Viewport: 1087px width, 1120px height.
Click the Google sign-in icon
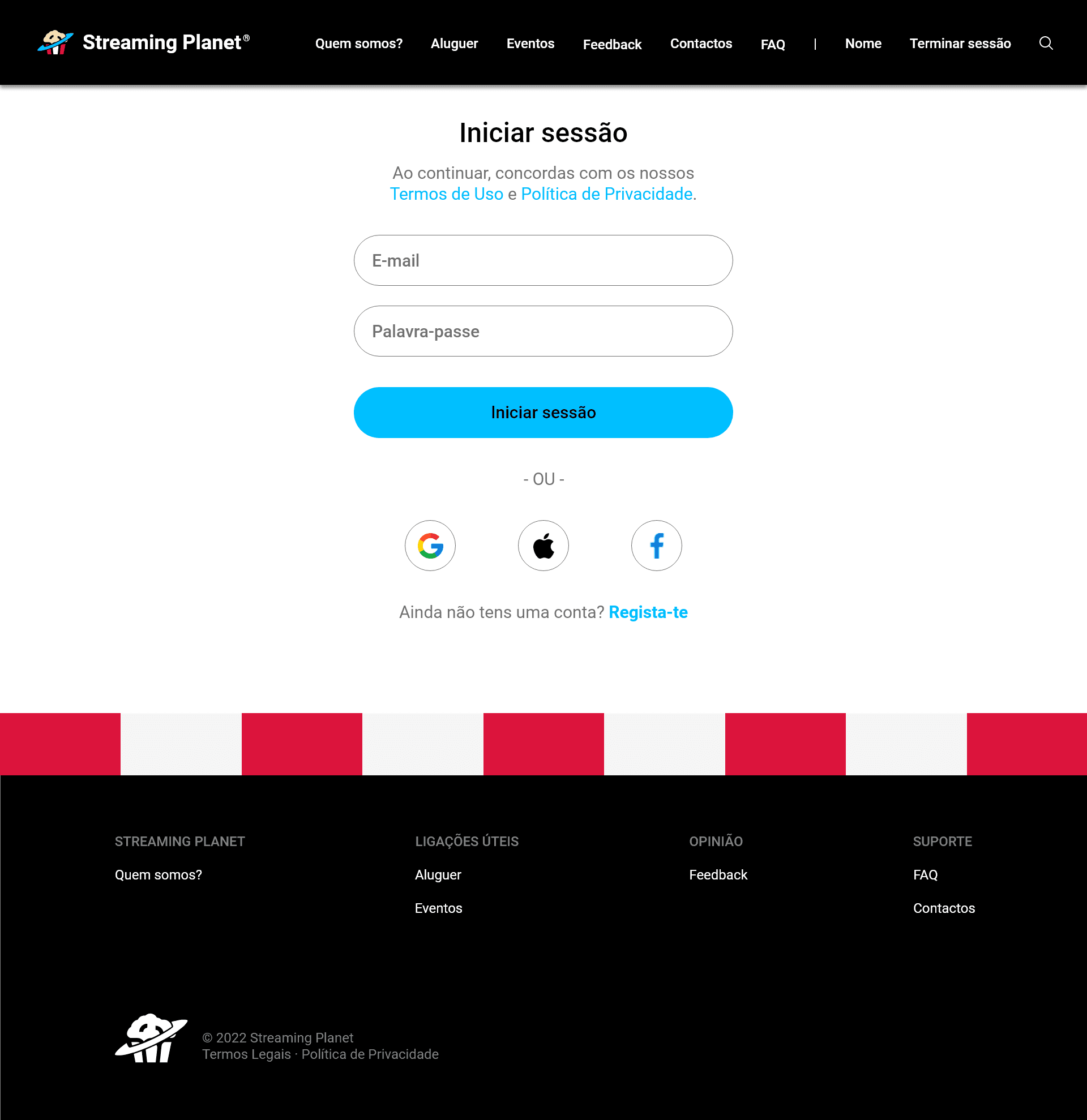(431, 545)
